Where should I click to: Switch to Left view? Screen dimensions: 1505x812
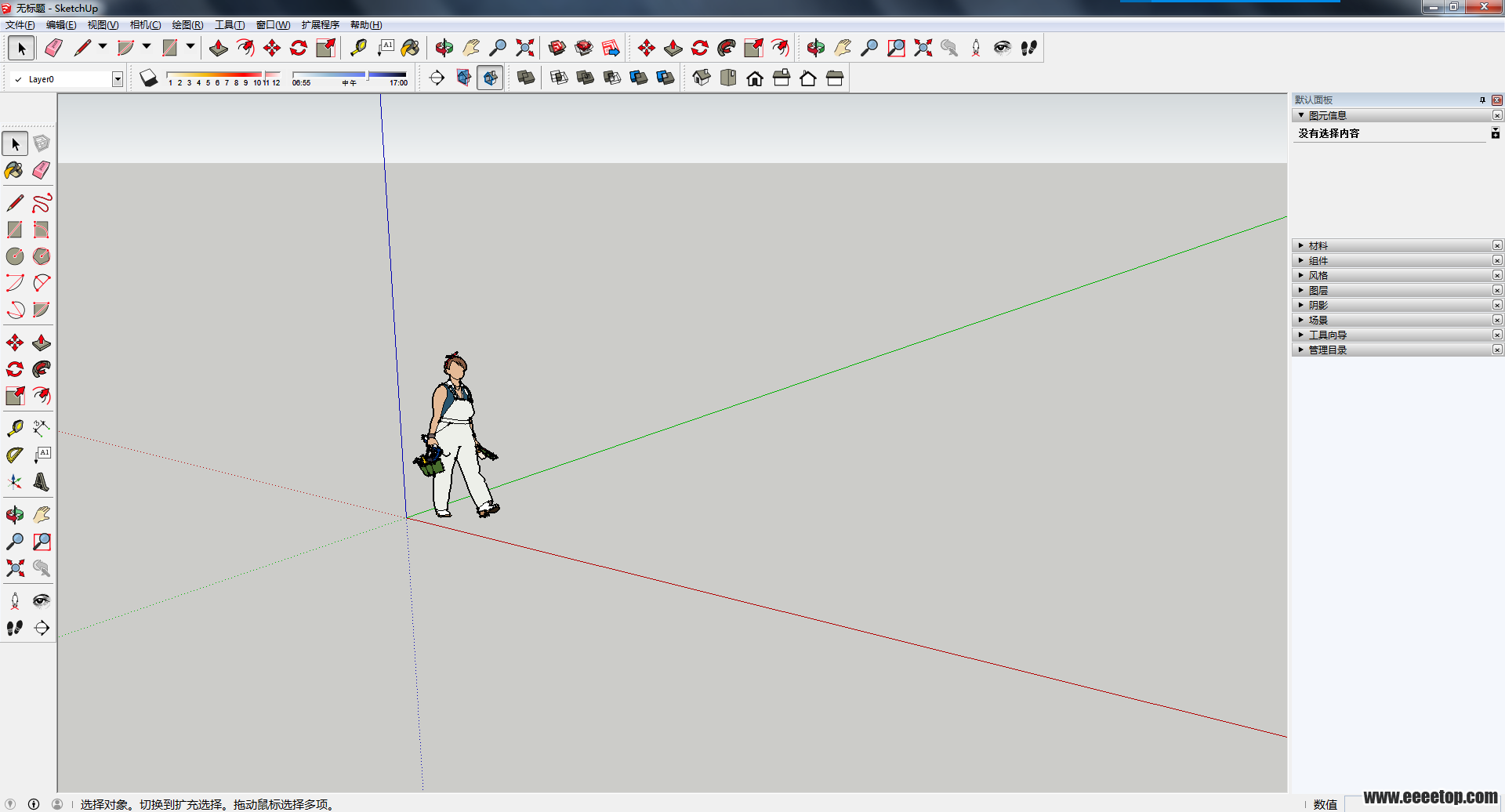tap(835, 78)
